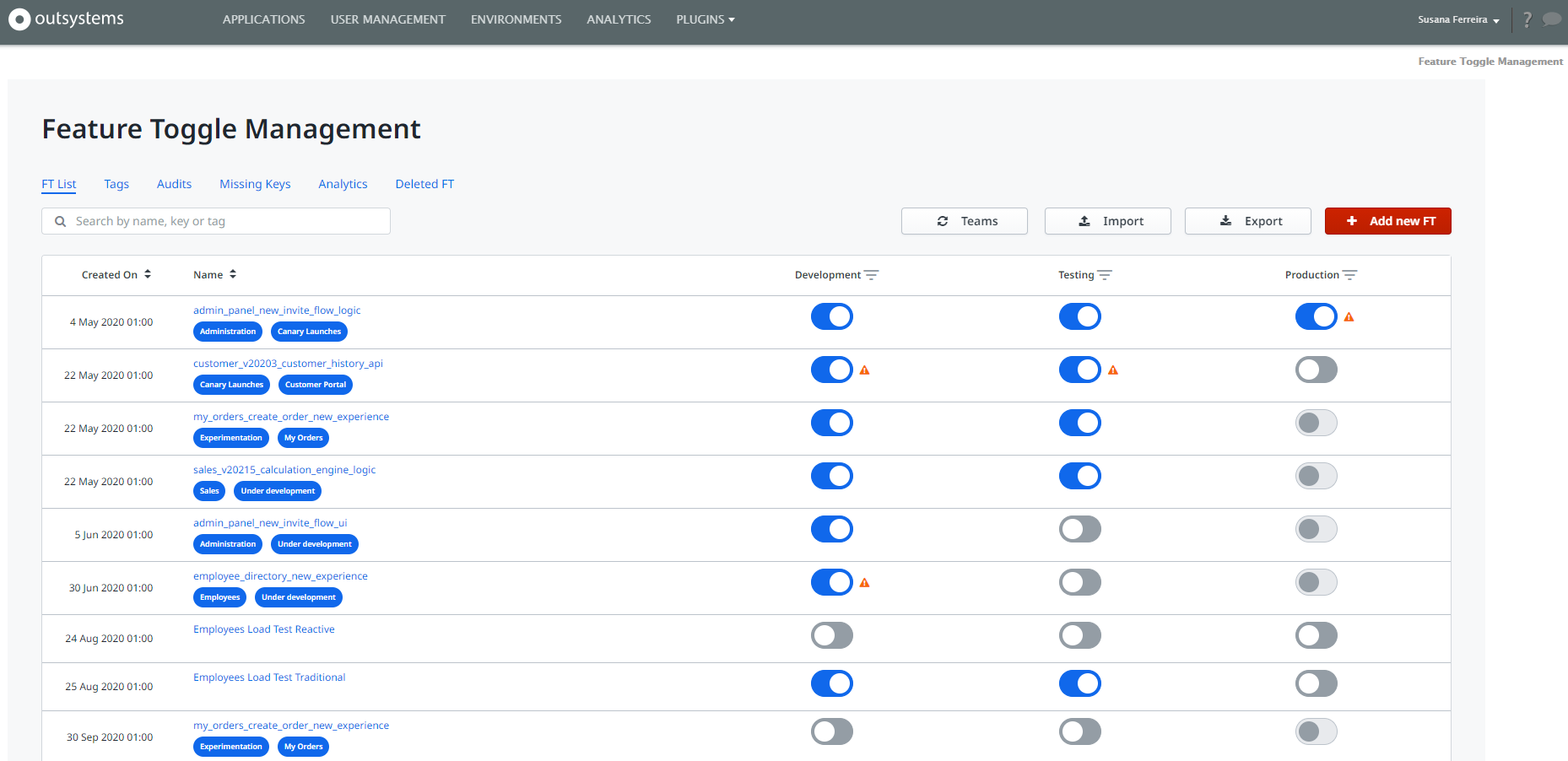Enable Development for Employees Load Test Reactive

[832, 635]
